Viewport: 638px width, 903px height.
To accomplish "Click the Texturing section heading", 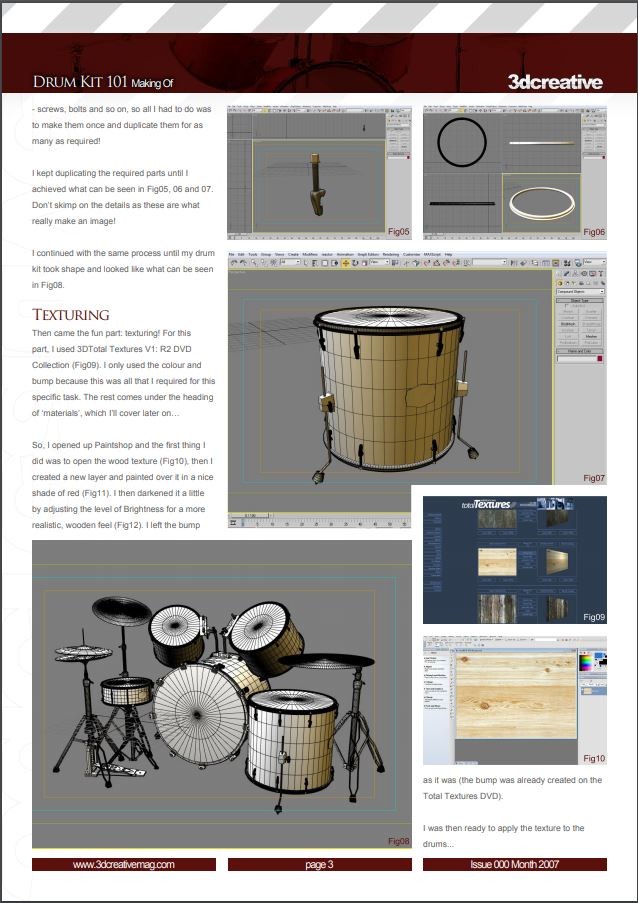I will tap(71, 314).
